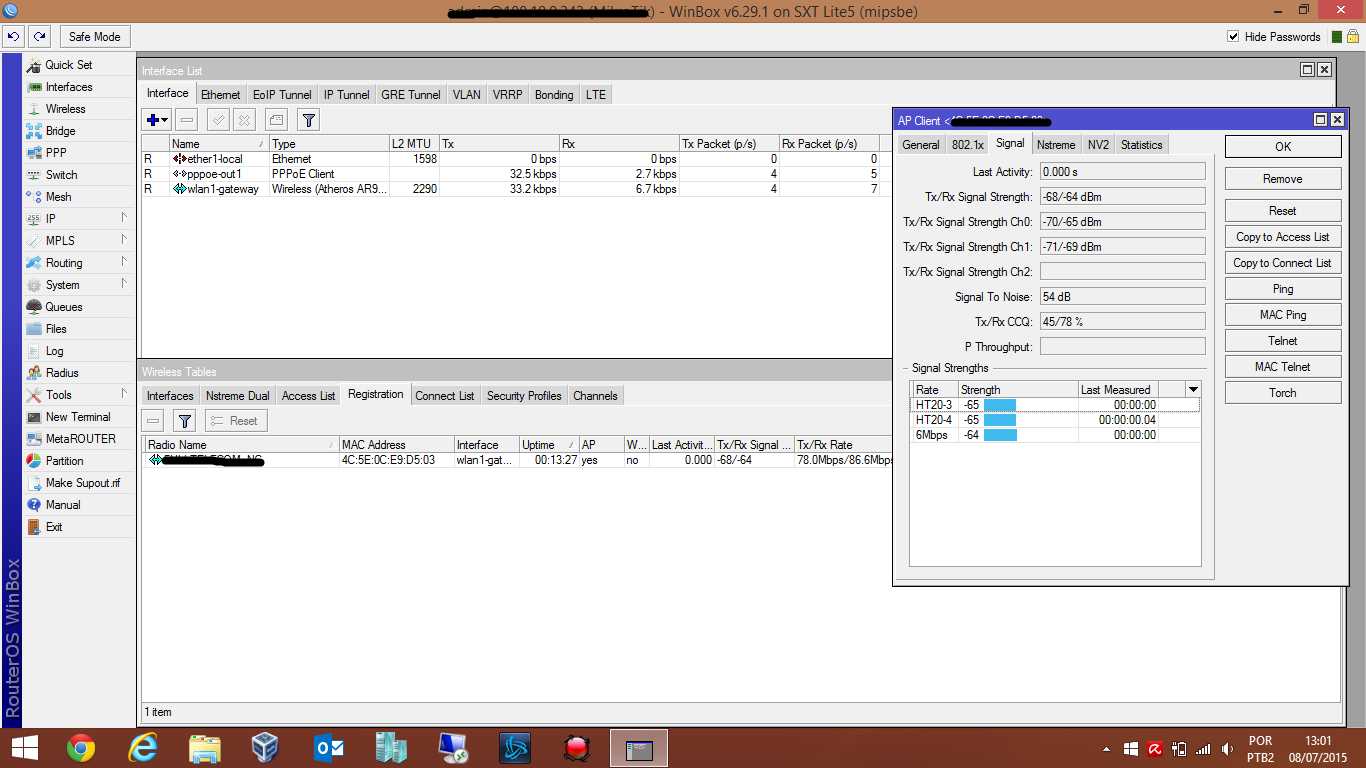Open the Access List tab in Wireless Tables

click(x=308, y=396)
